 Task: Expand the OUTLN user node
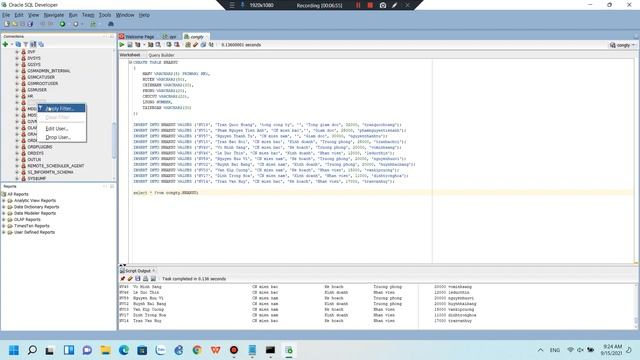pyautogui.click(x=17, y=160)
